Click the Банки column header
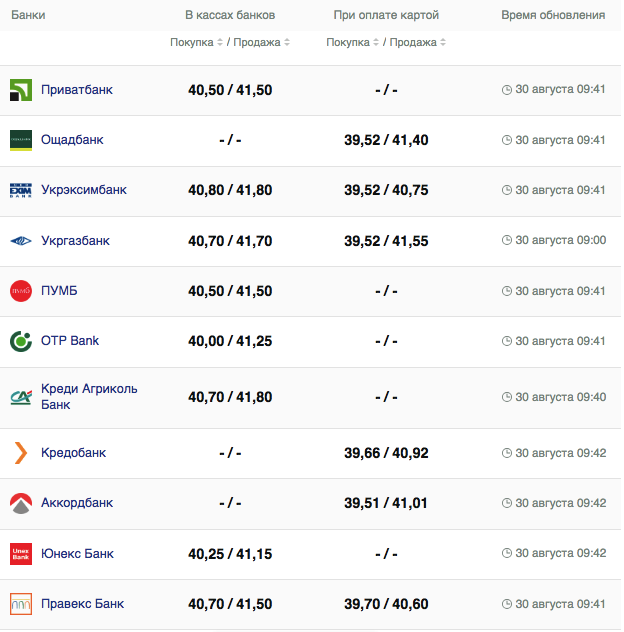 [x=28, y=16]
